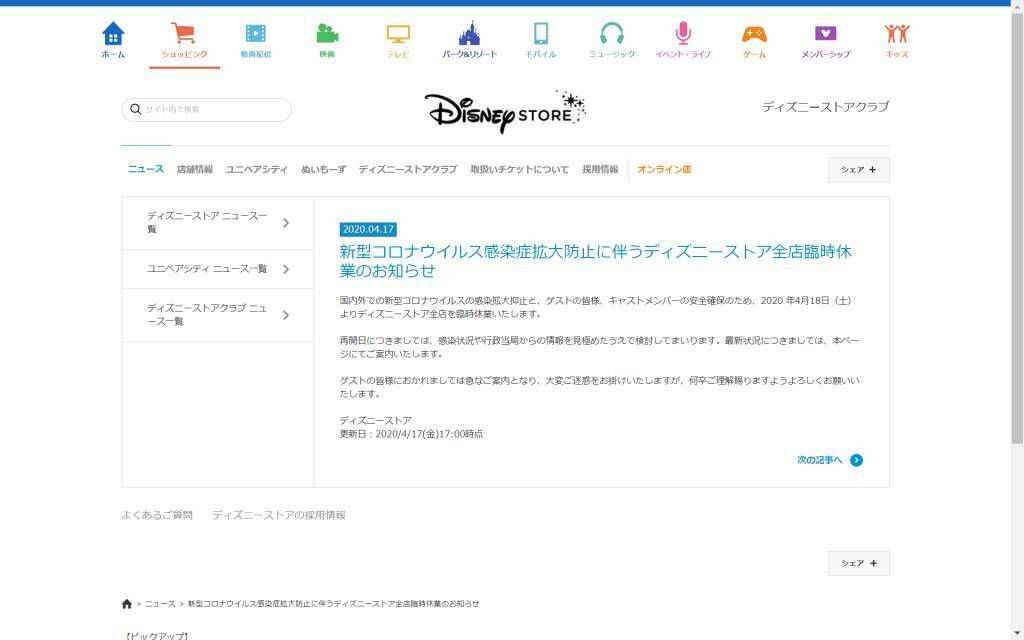Go to next article via 次の記事へ
Image resolution: width=1024 pixels, height=640 pixels.
829,460
